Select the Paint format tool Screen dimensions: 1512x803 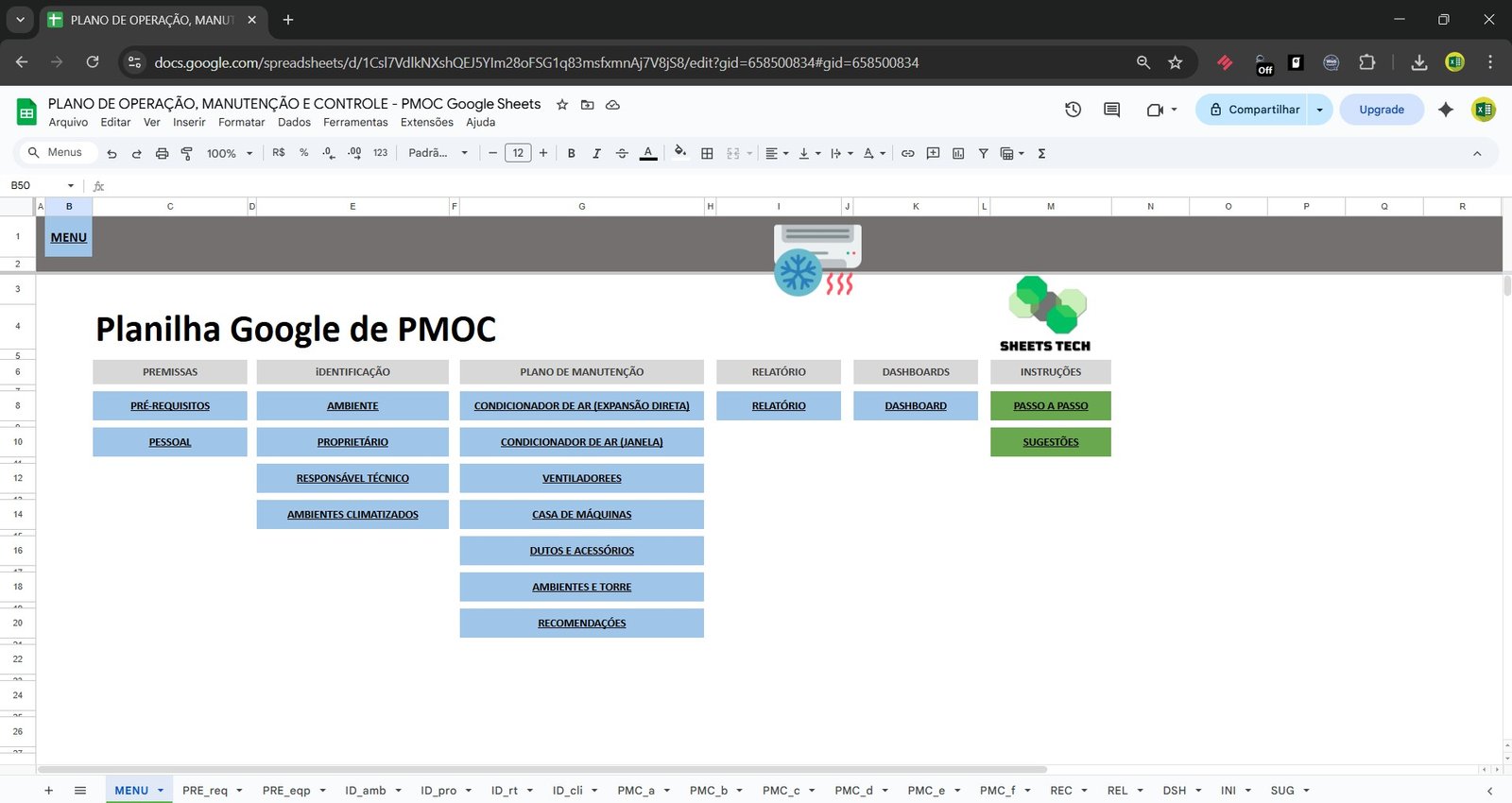tap(187, 153)
